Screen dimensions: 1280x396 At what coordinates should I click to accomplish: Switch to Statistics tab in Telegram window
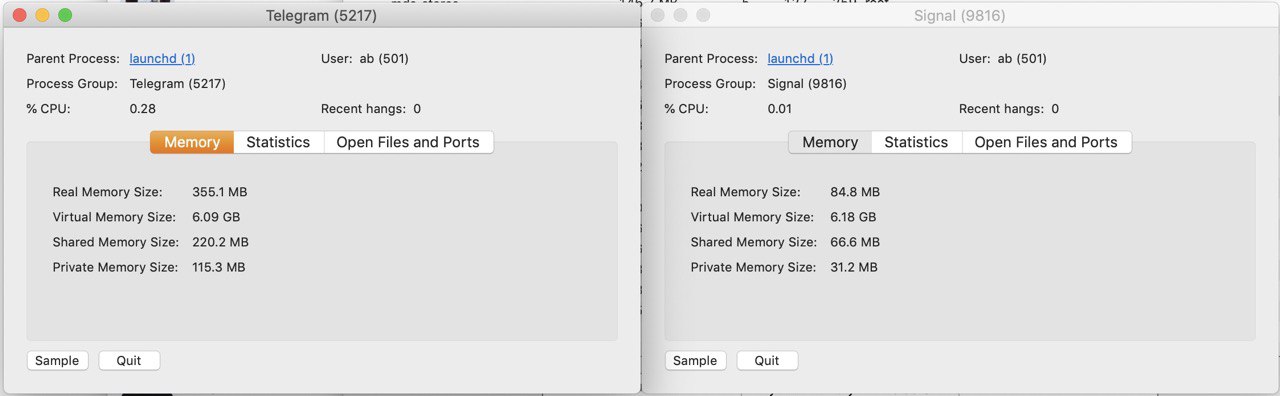point(278,142)
